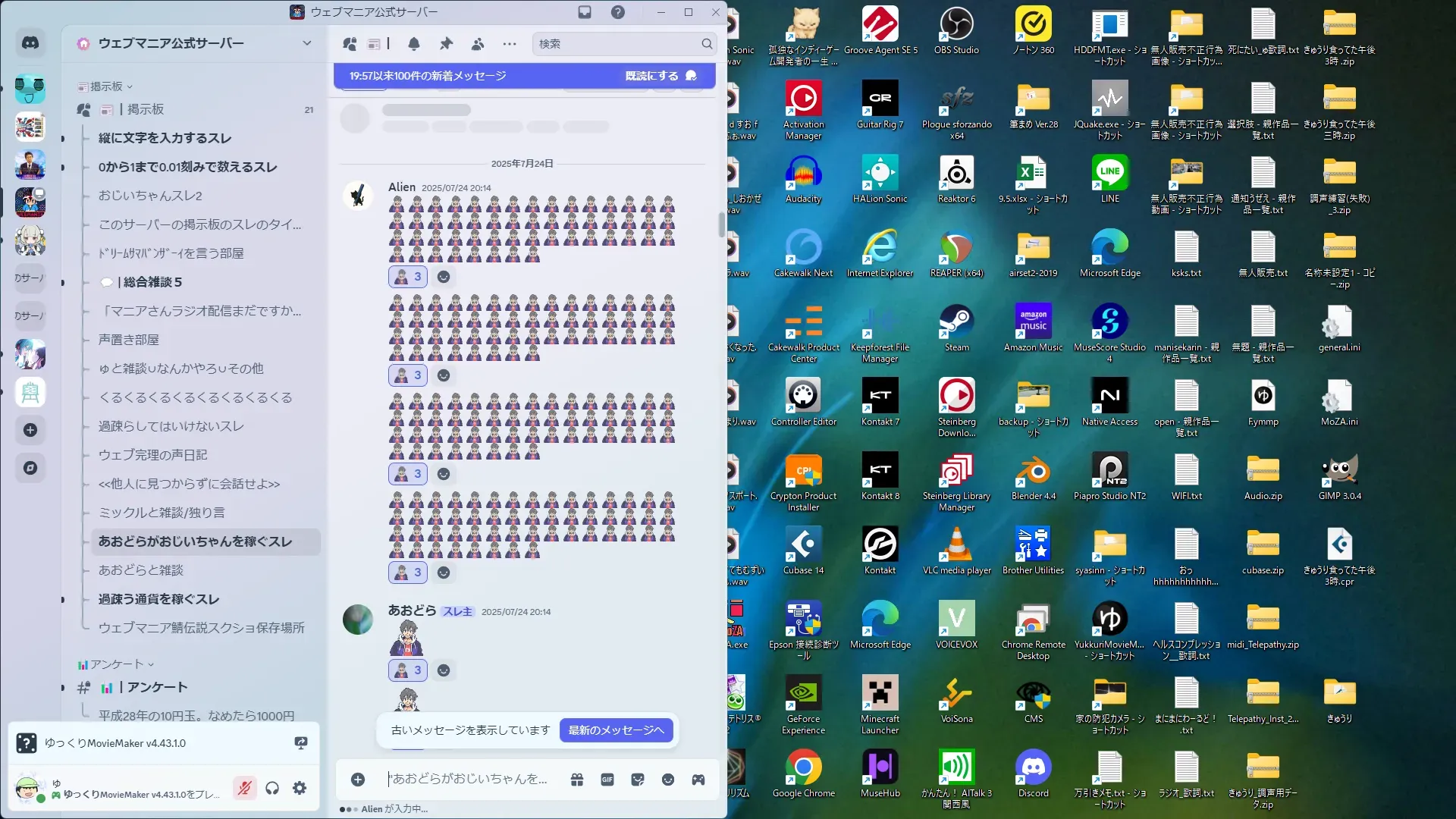Click 最新のメッセージへ jump button
This screenshot has width=1456, height=819.
click(616, 730)
